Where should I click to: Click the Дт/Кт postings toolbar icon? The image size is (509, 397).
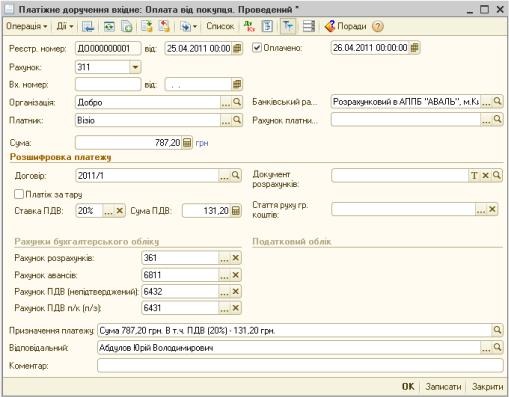pyautogui.click(x=249, y=26)
